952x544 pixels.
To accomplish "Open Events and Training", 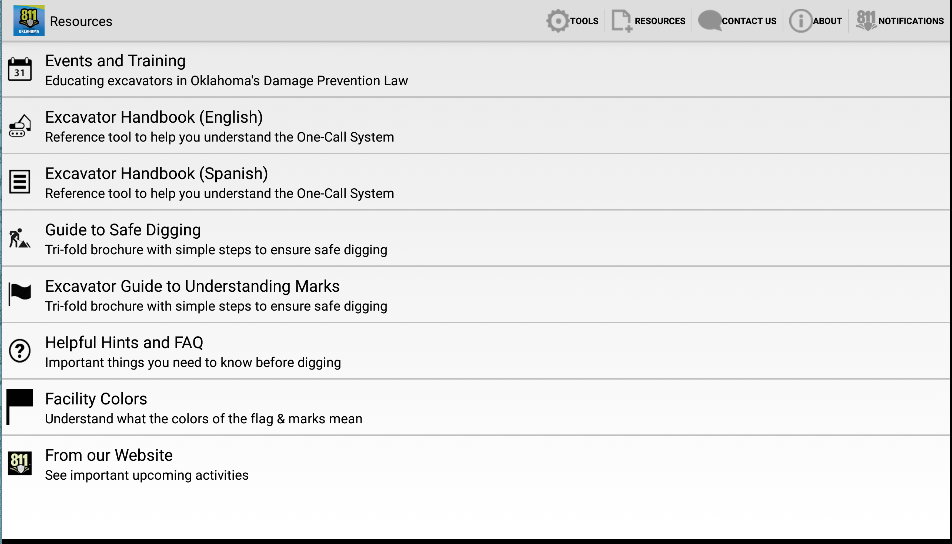I will click(x=115, y=61).
